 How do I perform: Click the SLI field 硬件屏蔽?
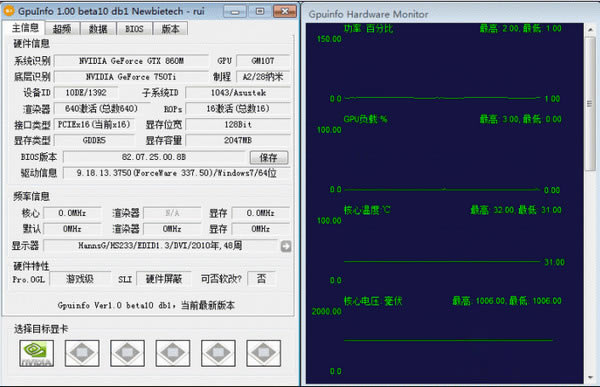pos(164,279)
